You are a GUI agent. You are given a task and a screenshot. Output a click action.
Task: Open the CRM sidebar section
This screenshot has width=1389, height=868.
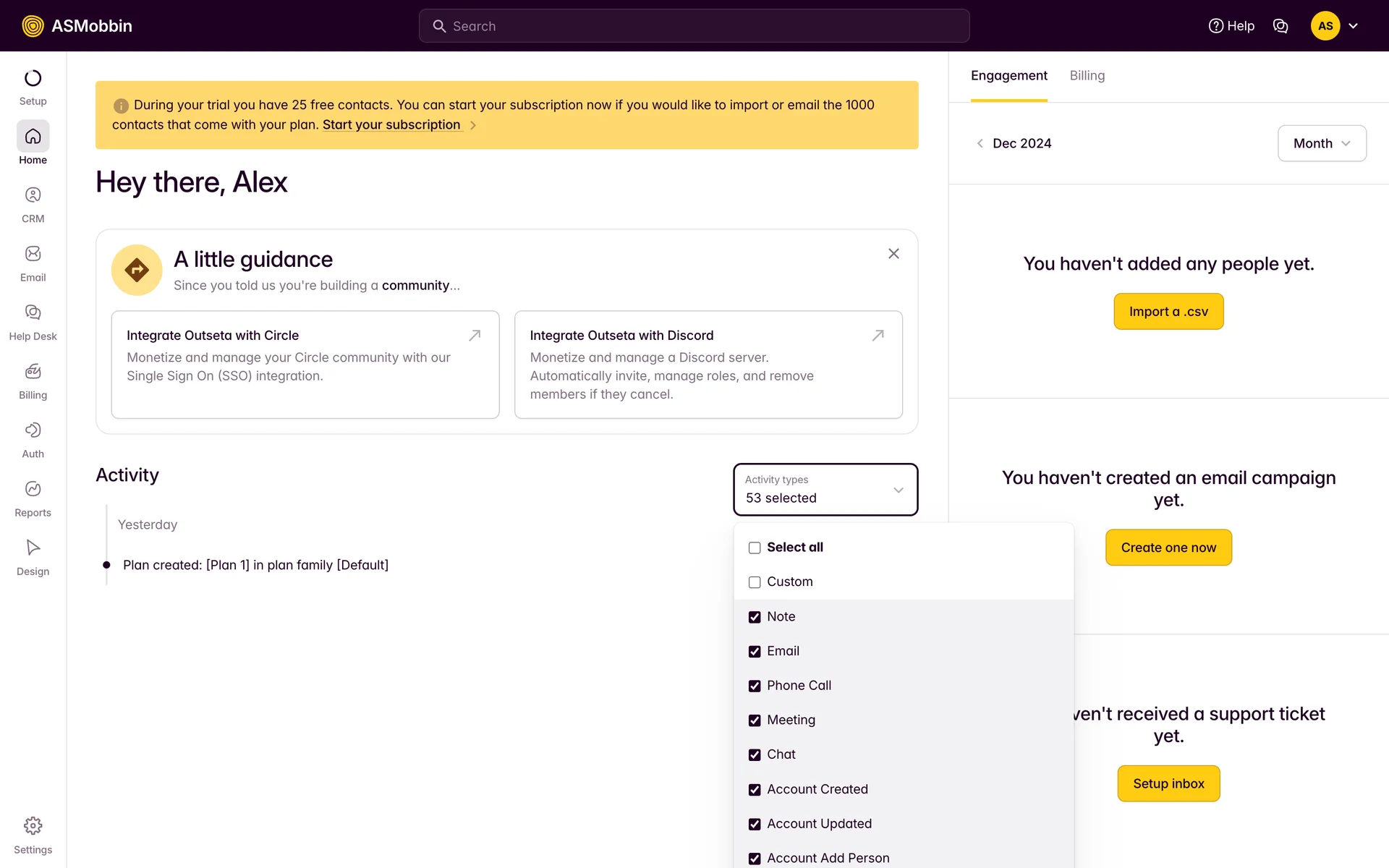coord(33,205)
